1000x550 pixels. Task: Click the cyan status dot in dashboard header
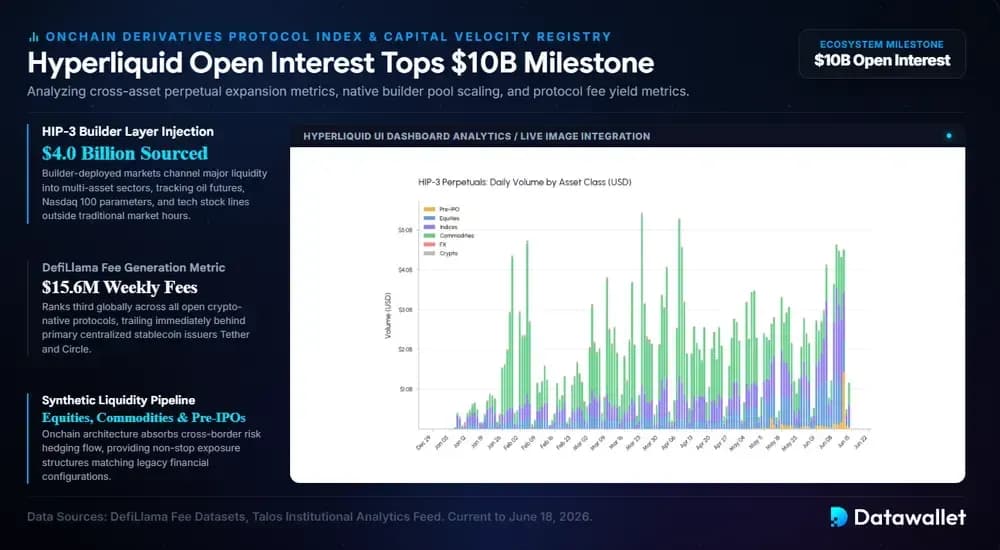coord(949,136)
